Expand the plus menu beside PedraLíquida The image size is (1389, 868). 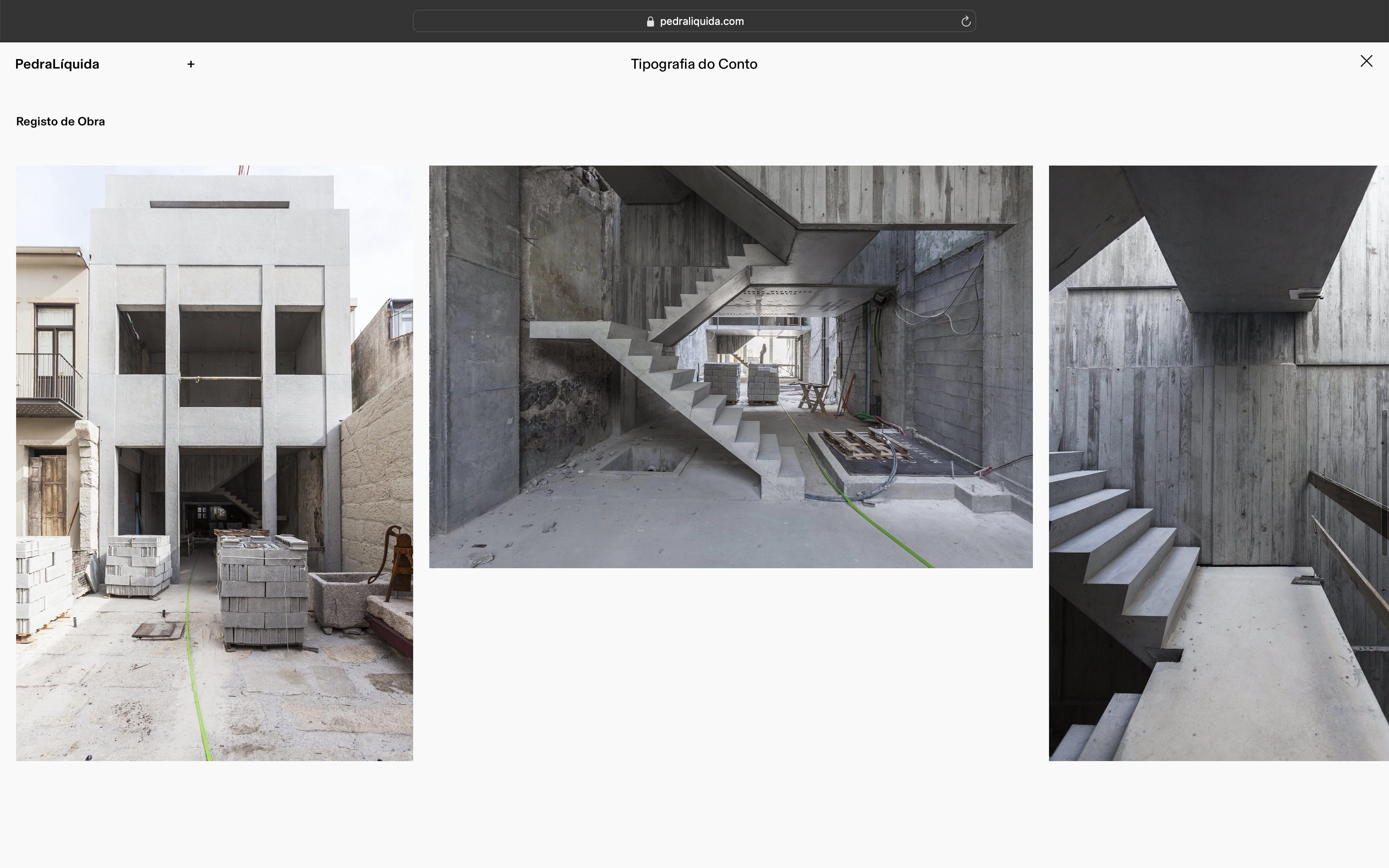click(x=191, y=64)
